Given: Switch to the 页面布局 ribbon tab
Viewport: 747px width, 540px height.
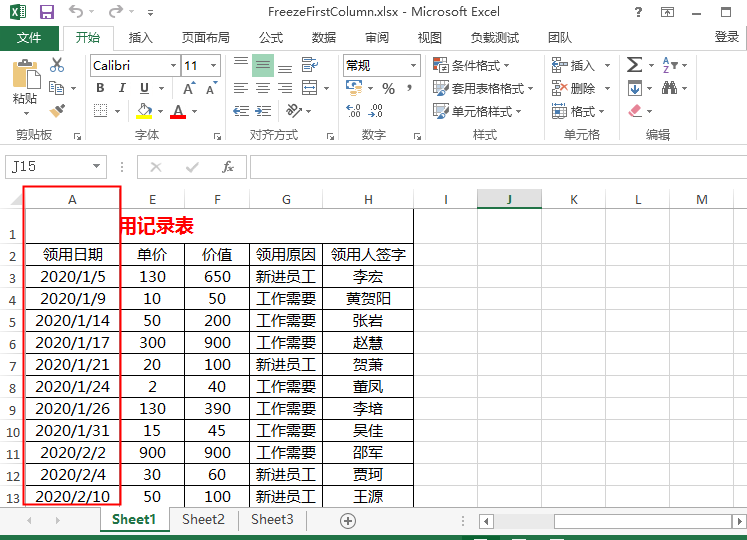Looking at the screenshot, I should click(x=206, y=38).
